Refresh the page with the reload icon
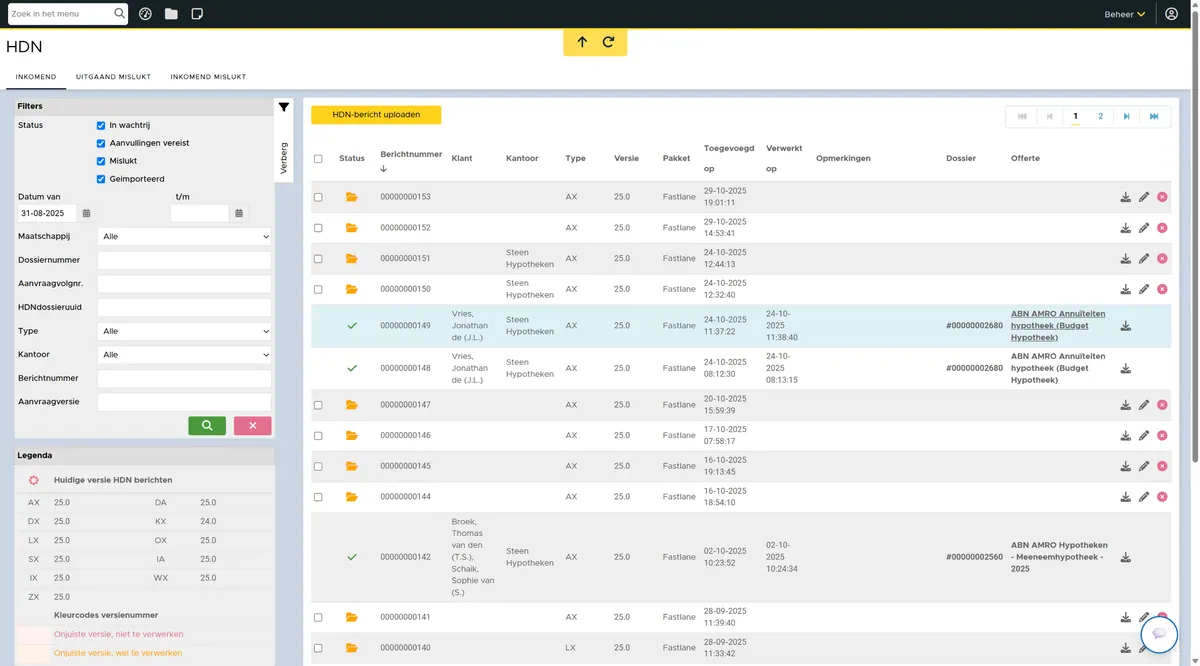This screenshot has height=666, width=1200. [x=608, y=42]
